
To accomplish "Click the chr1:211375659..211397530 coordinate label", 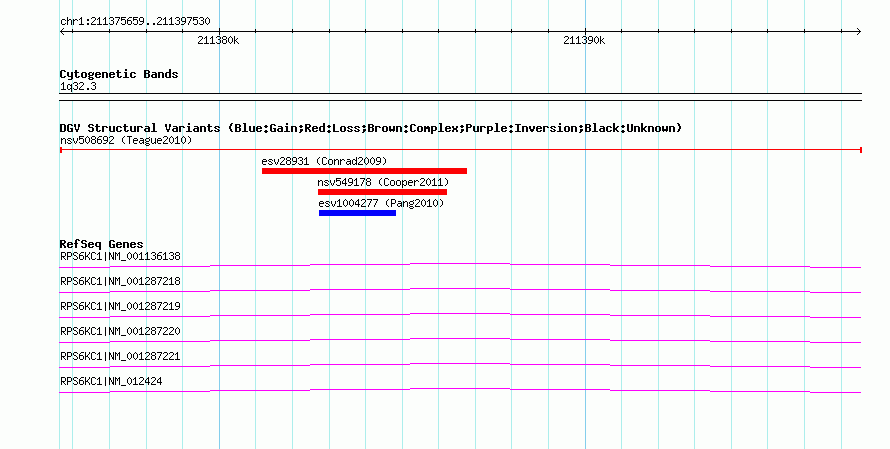I will pos(135,22).
